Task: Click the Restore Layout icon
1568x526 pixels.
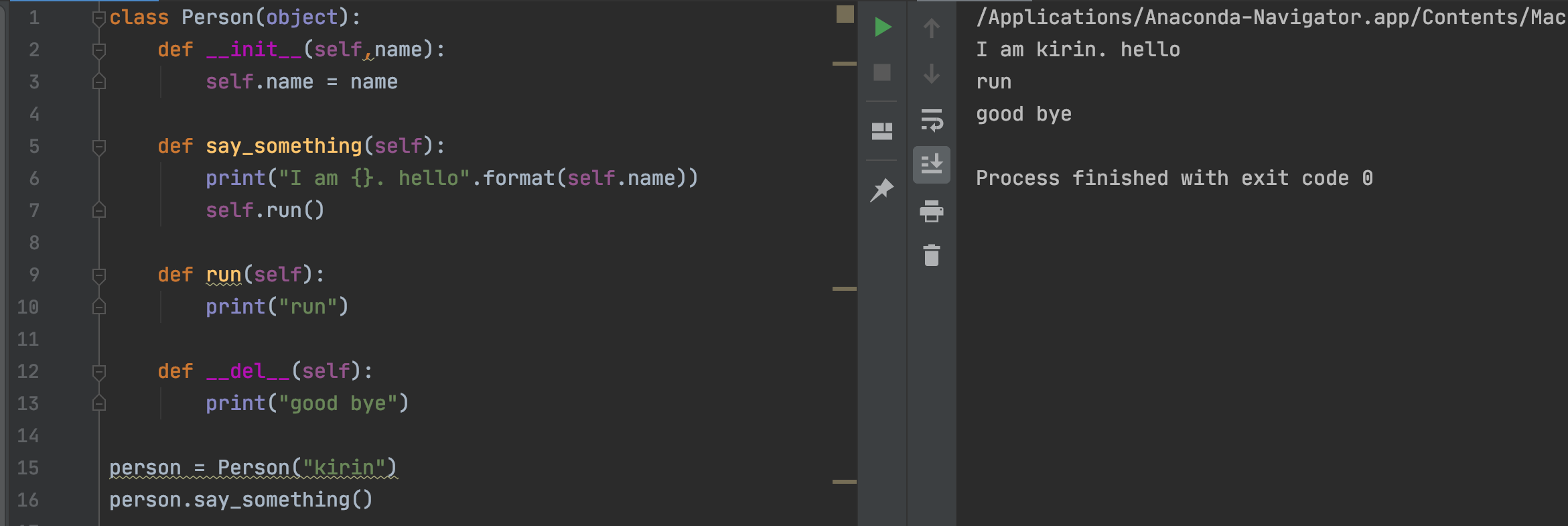Action: pos(882,131)
